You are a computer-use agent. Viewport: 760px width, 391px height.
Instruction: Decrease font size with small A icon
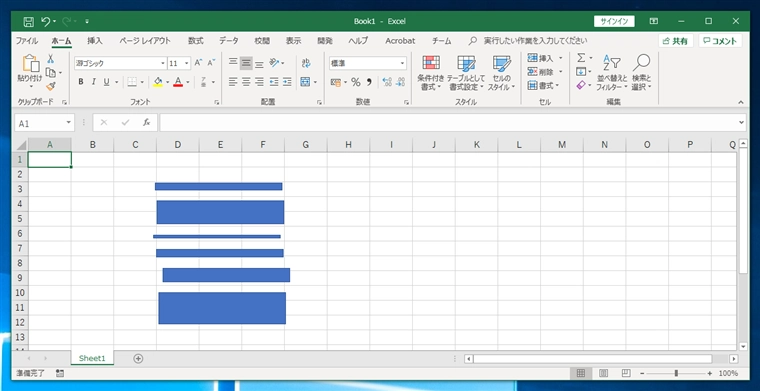point(211,63)
